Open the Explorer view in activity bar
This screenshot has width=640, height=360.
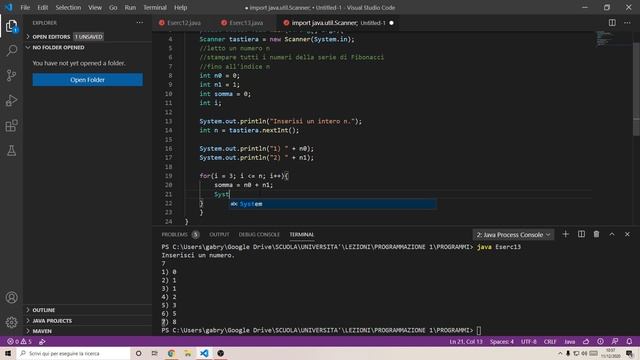(x=11, y=26)
